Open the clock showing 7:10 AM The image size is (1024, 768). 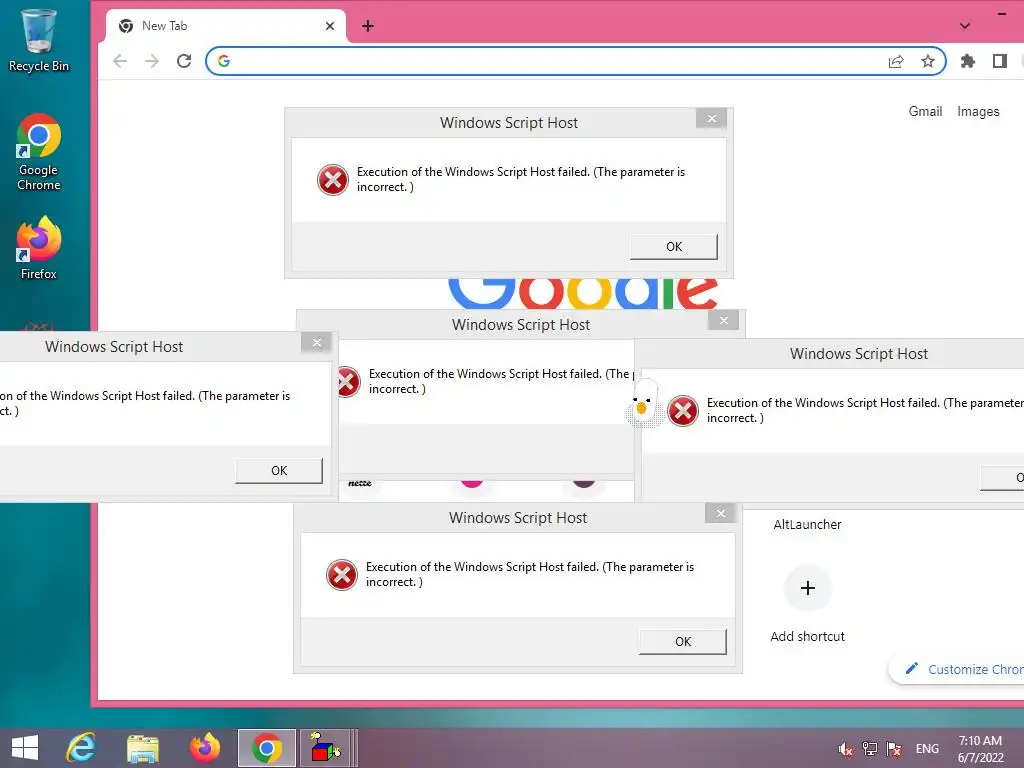click(980, 749)
